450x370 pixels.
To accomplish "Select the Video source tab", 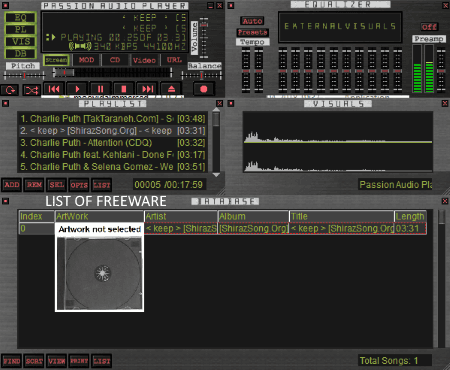I will pyautogui.click(x=144, y=60).
